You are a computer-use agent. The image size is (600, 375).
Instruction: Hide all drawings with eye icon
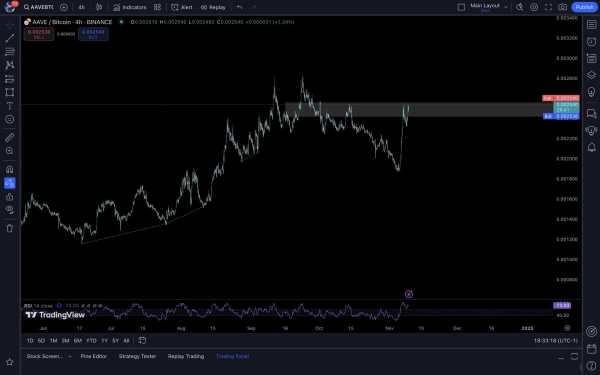pyautogui.click(x=10, y=210)
